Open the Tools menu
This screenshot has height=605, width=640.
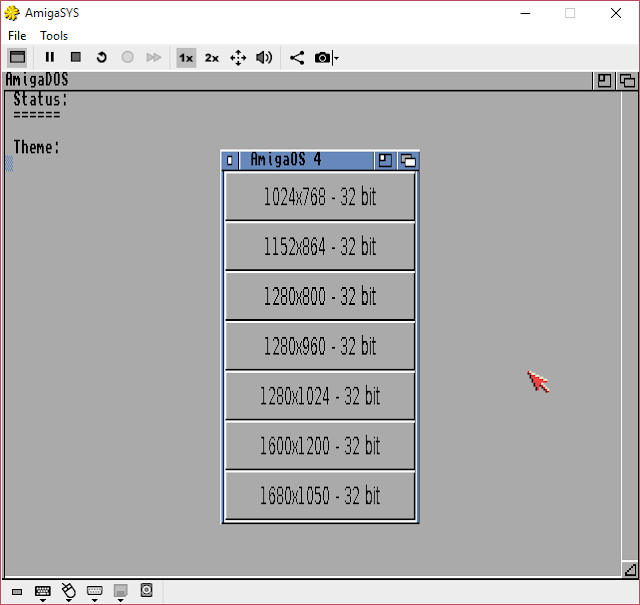coord(54,36)
